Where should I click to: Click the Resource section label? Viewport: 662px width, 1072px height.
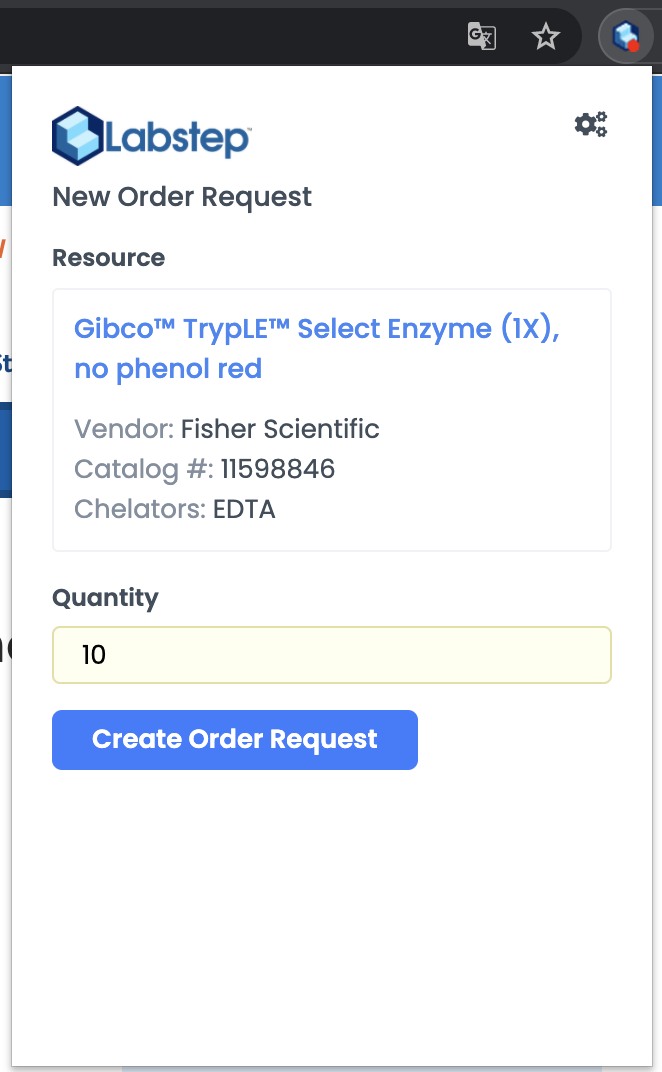108,258
